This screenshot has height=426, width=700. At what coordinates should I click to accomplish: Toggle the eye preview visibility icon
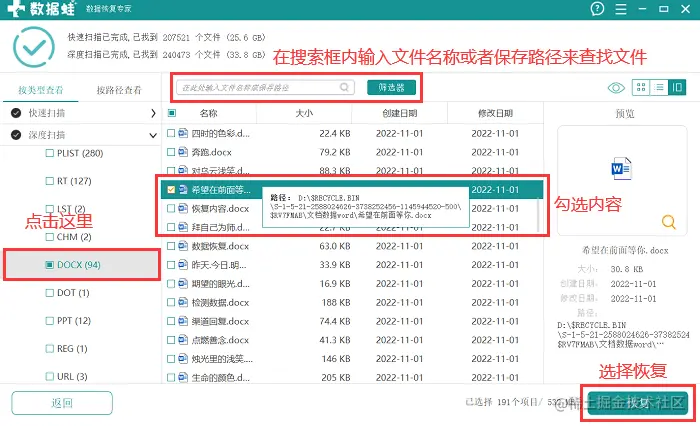[x=616, y=88]
